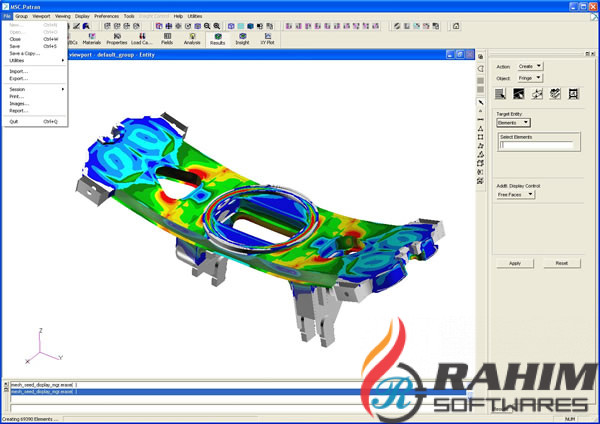Expand the Session submenu in File menu

(36, 89)
